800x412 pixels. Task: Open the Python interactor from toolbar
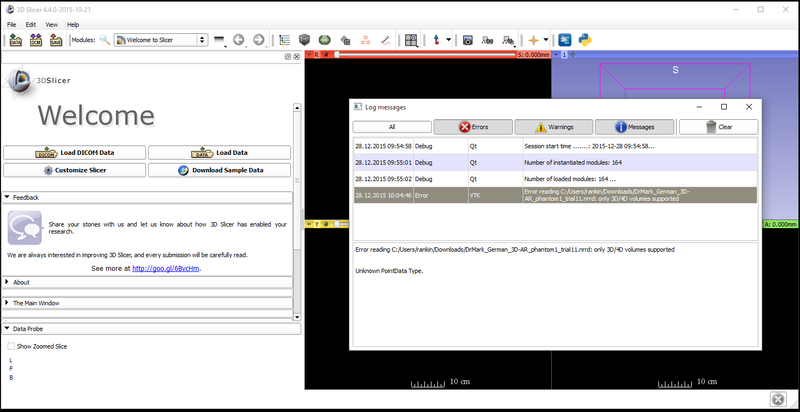click(586, 40)
